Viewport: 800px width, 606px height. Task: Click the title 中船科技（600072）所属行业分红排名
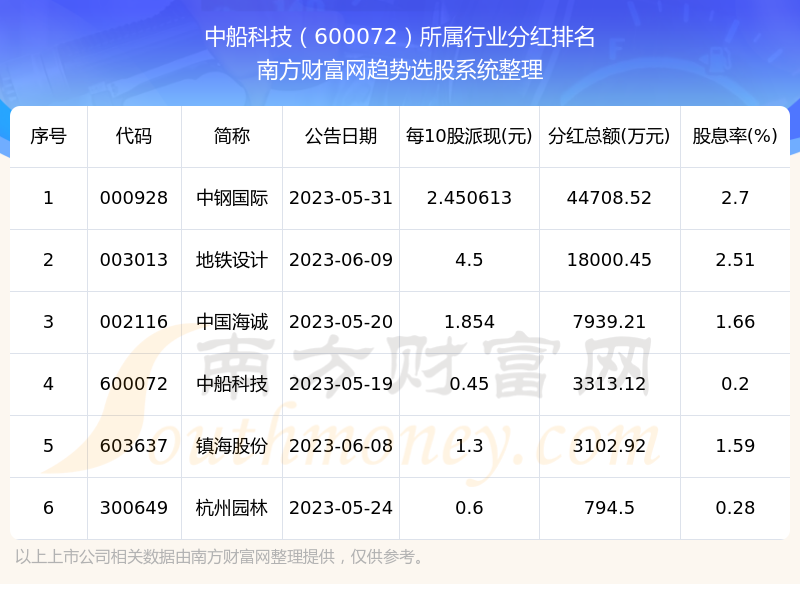point(399,37)
